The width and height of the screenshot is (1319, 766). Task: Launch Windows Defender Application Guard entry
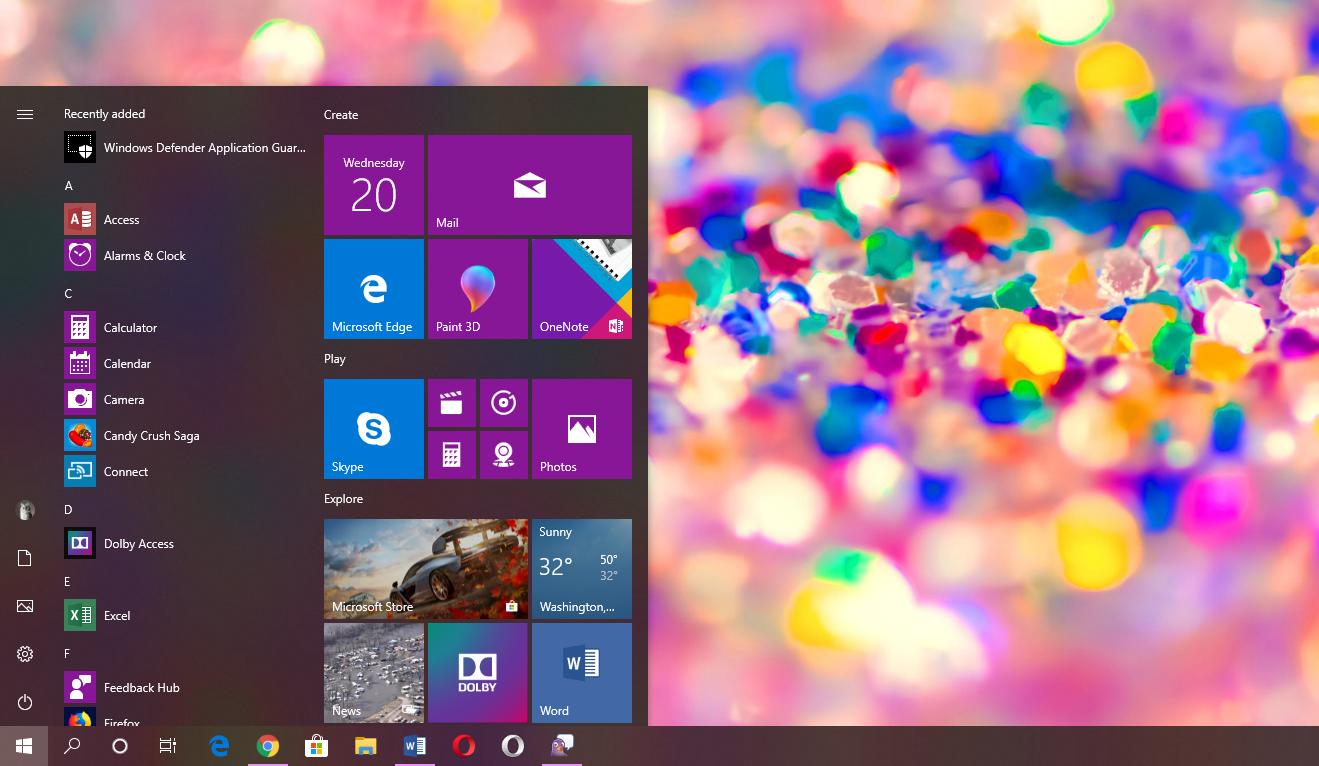click(185, 148)
